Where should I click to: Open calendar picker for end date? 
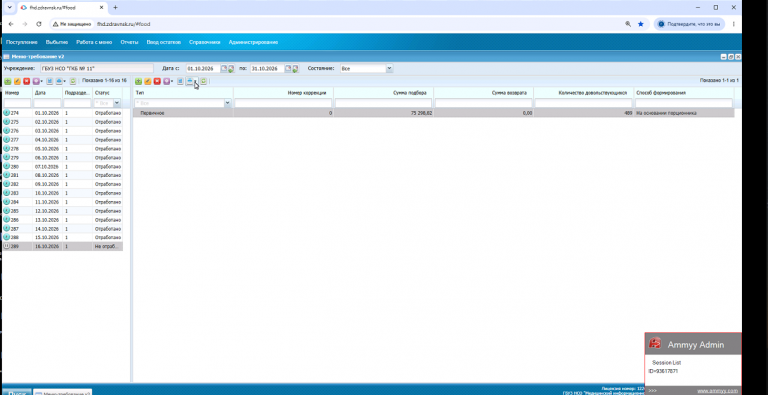tap(288, 69)
